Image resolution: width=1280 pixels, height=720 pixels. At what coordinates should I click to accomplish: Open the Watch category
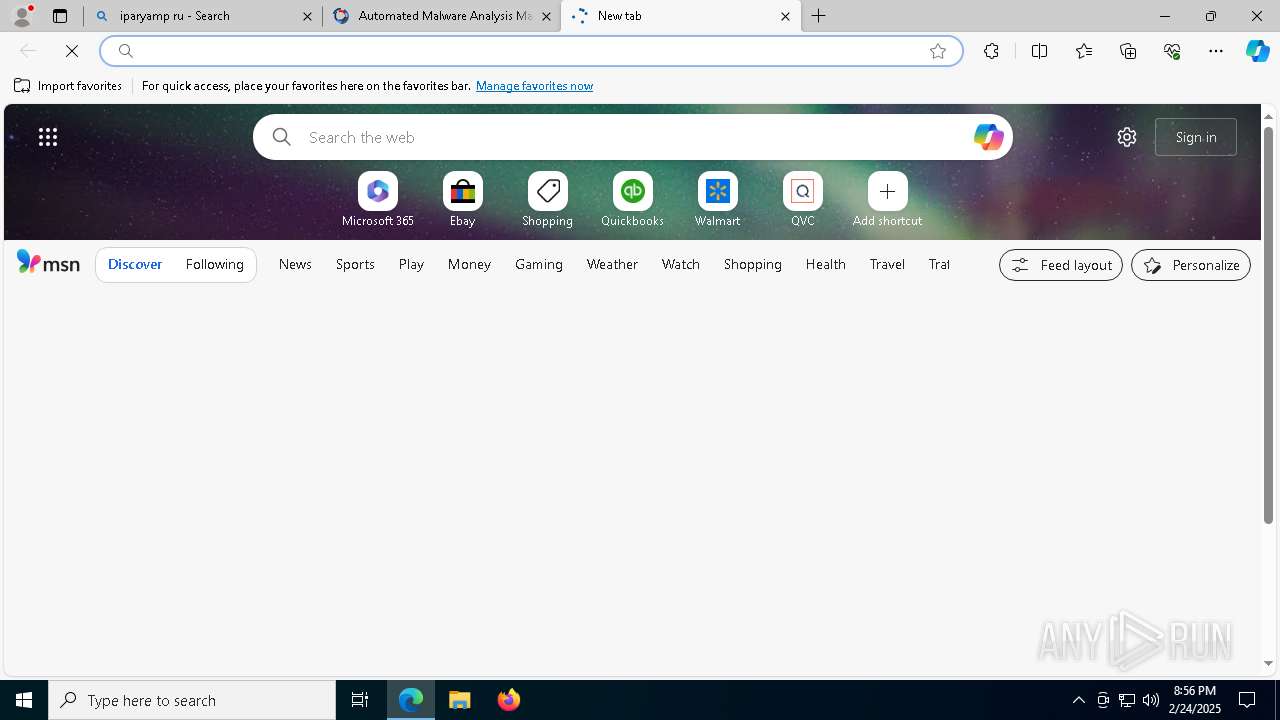tap(681, 264)
